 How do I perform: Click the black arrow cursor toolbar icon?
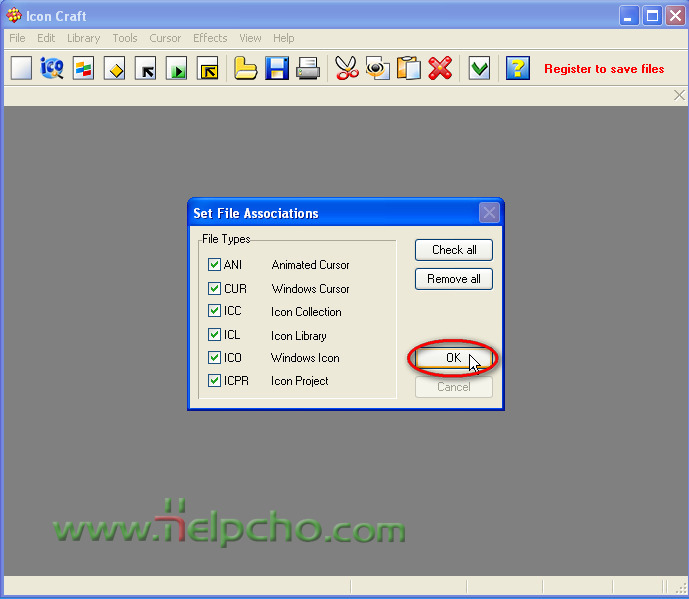[146, 69]
